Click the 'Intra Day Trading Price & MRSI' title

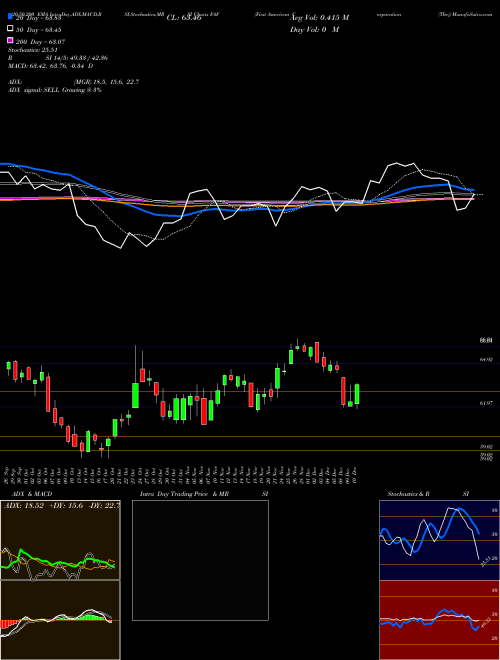(x=204, y=494)
